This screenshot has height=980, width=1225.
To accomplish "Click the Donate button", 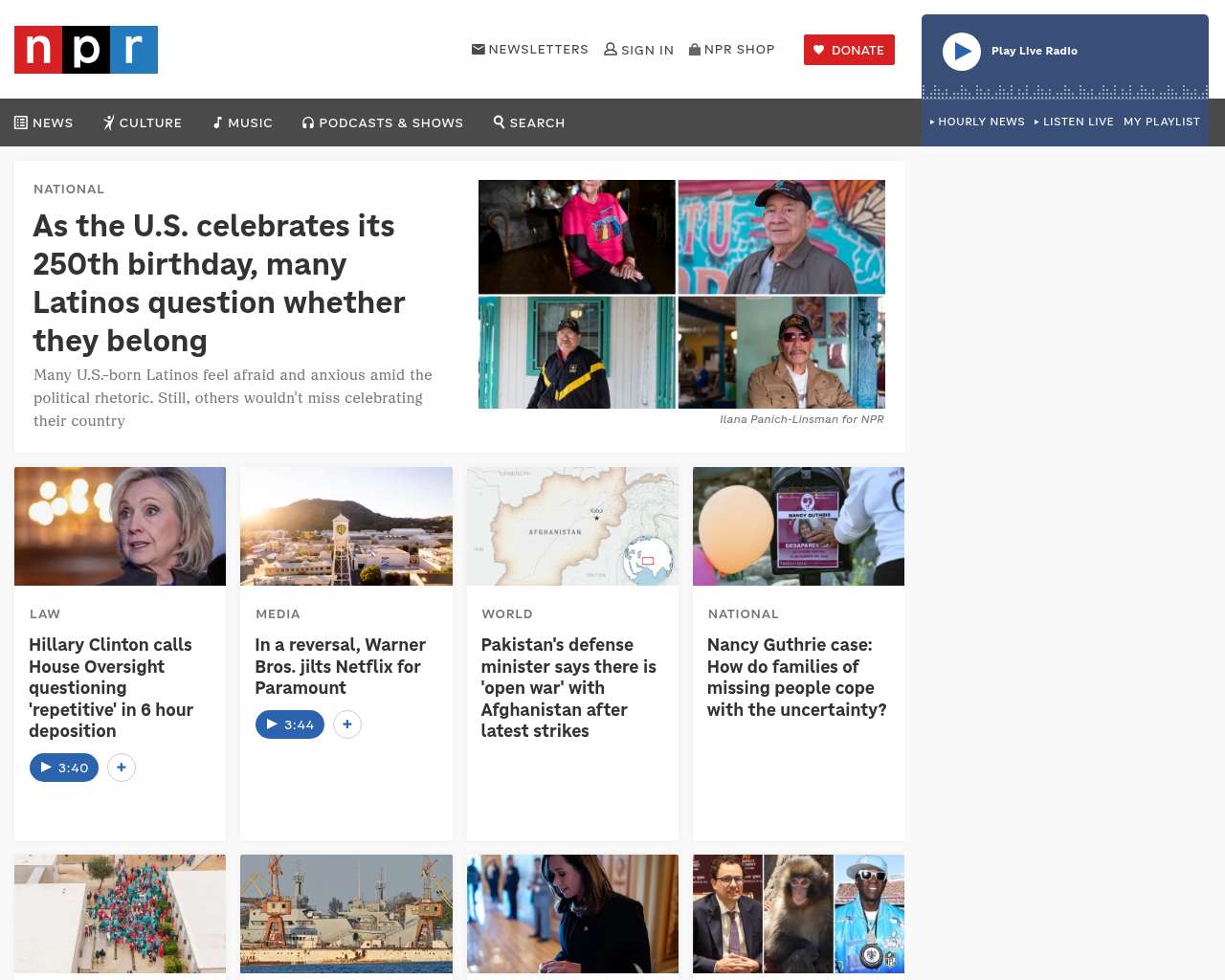I will tap(849, 50).
